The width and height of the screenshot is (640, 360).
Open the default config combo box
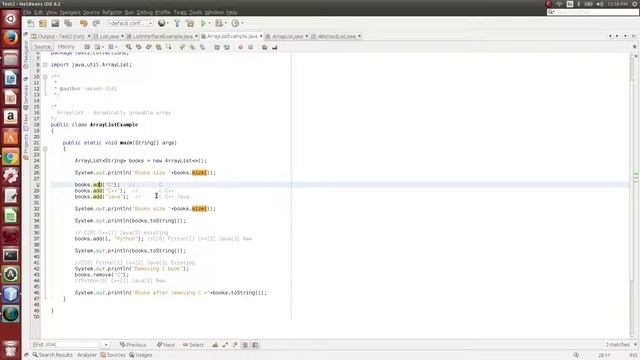tap(130, 24)
